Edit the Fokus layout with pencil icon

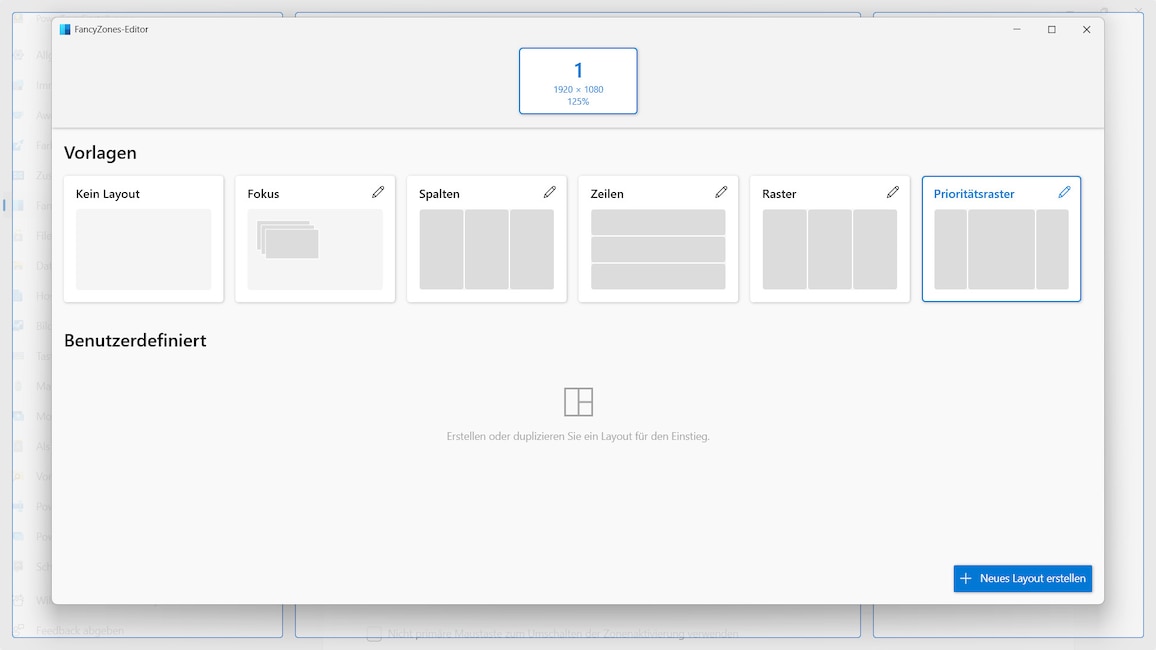pyautogui.click(x=378, y=192)
